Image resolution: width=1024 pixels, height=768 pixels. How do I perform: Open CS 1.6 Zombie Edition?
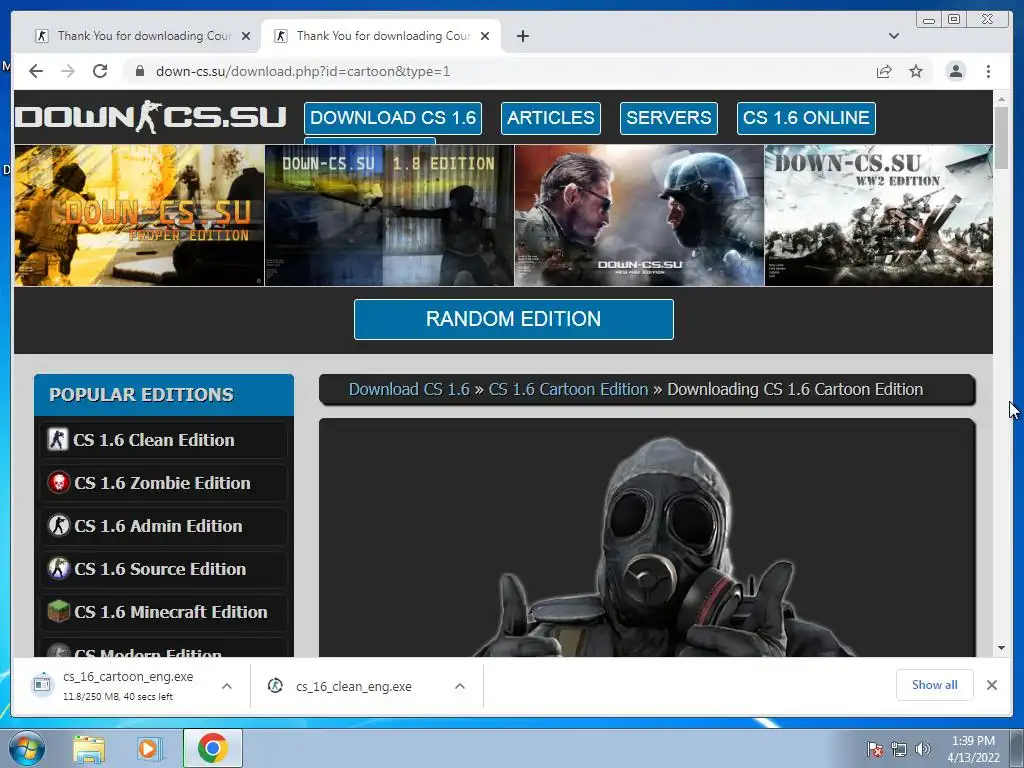(163, 483)
